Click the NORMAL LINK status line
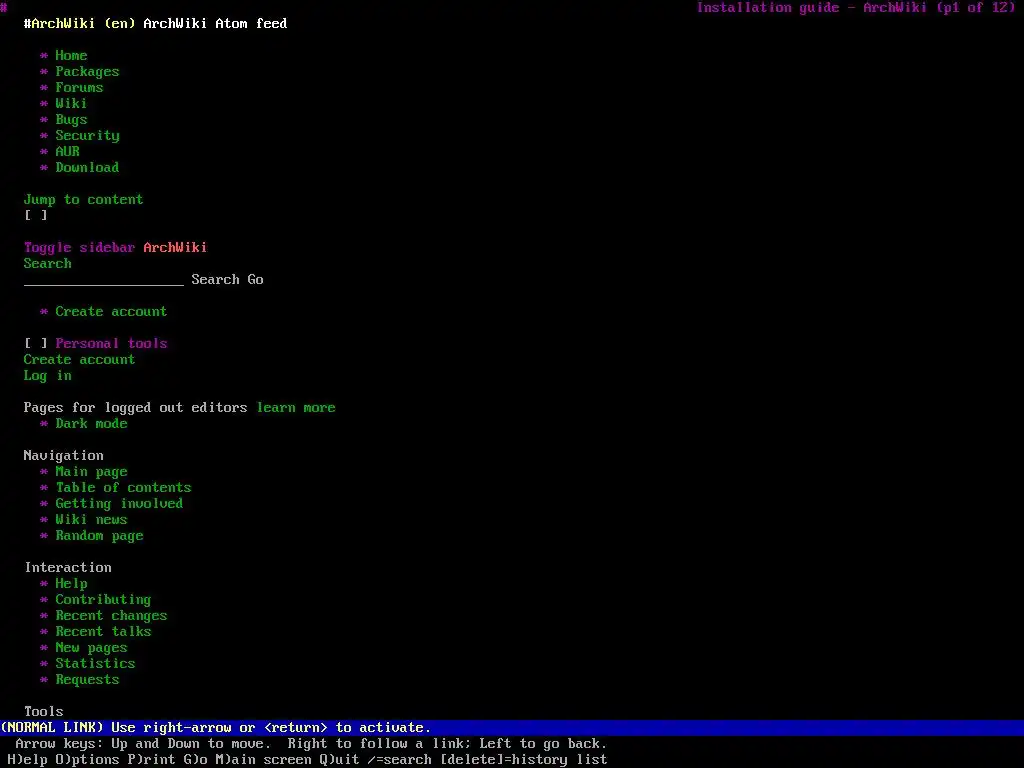 click(x=512, y=728)
